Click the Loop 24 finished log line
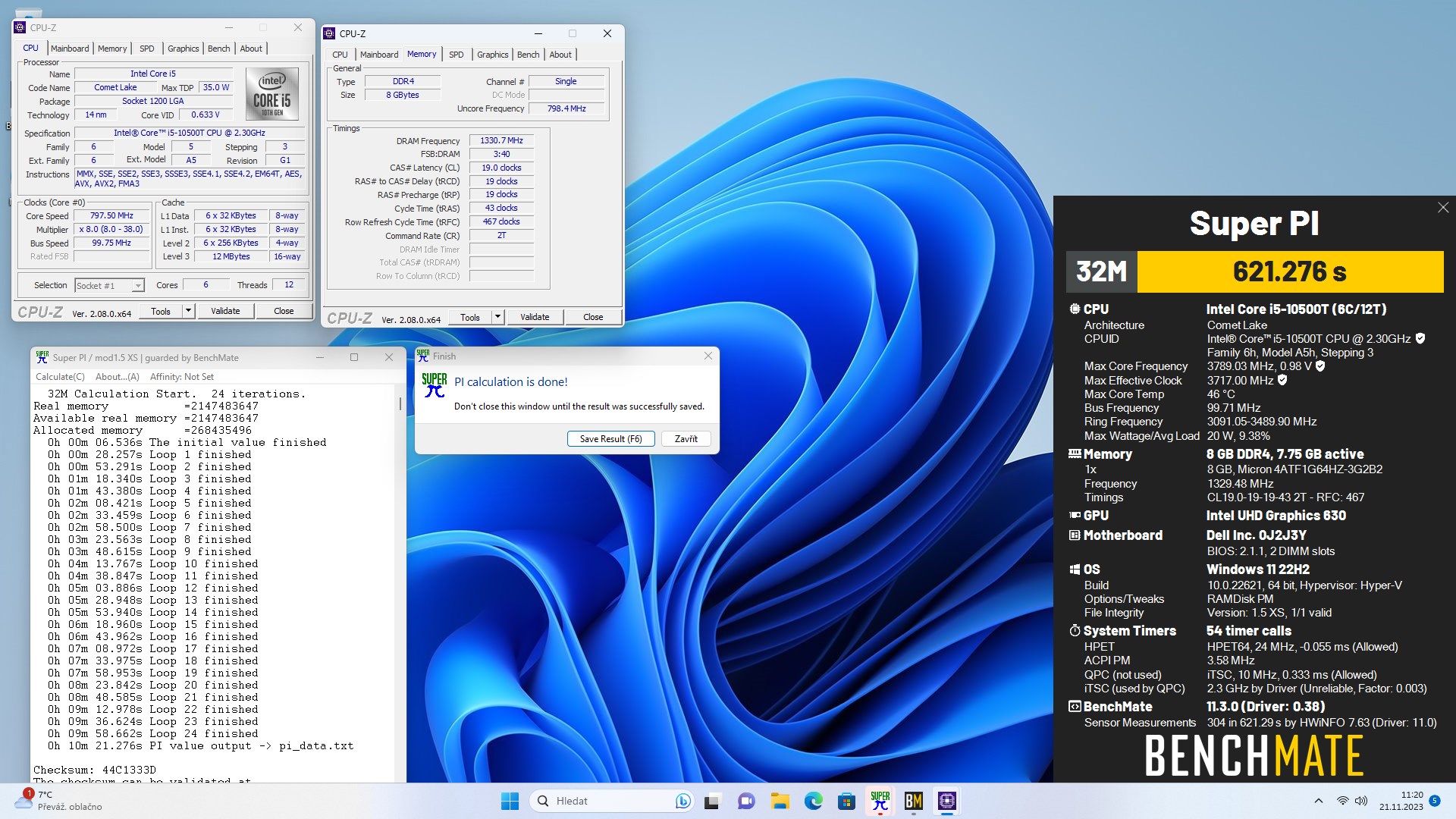Screen dimensions: 1456x819 pyautogui.click(x=153, y=733)
